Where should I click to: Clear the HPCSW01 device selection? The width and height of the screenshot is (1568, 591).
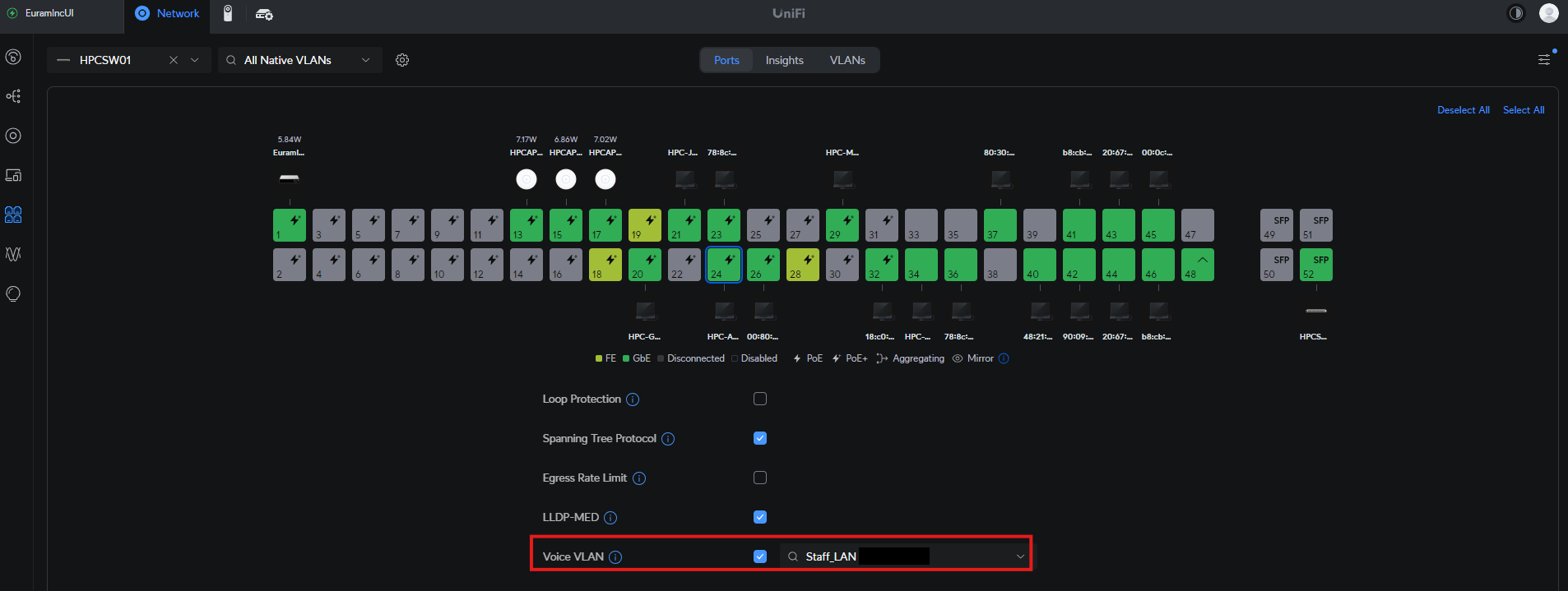[x=174, y=60]
